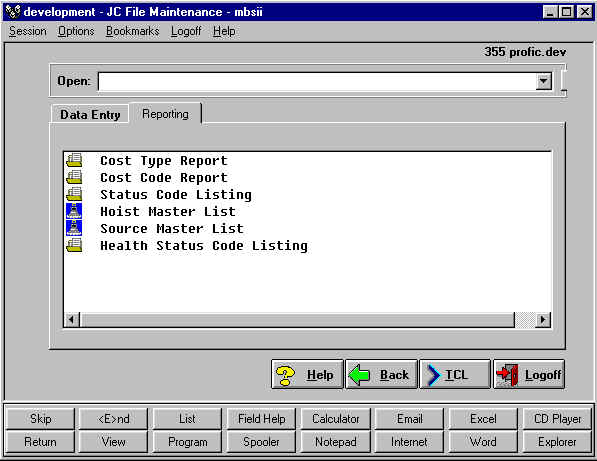The width and height of the screenshot is (597, 461).
Task: Open the Bookmarks menu
Action: point(132,31)
